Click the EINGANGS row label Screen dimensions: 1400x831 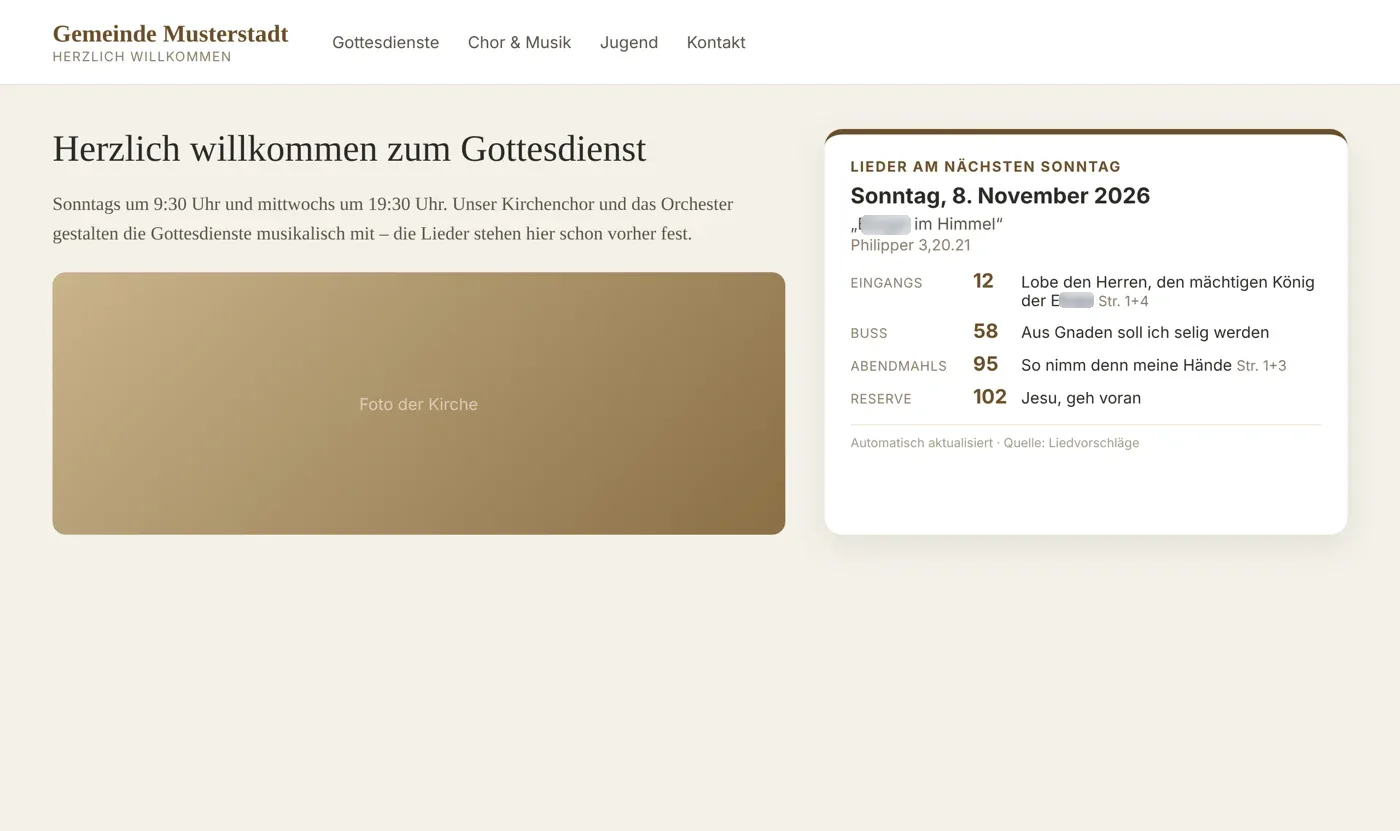pyautogui.click(x=886, y=283)
